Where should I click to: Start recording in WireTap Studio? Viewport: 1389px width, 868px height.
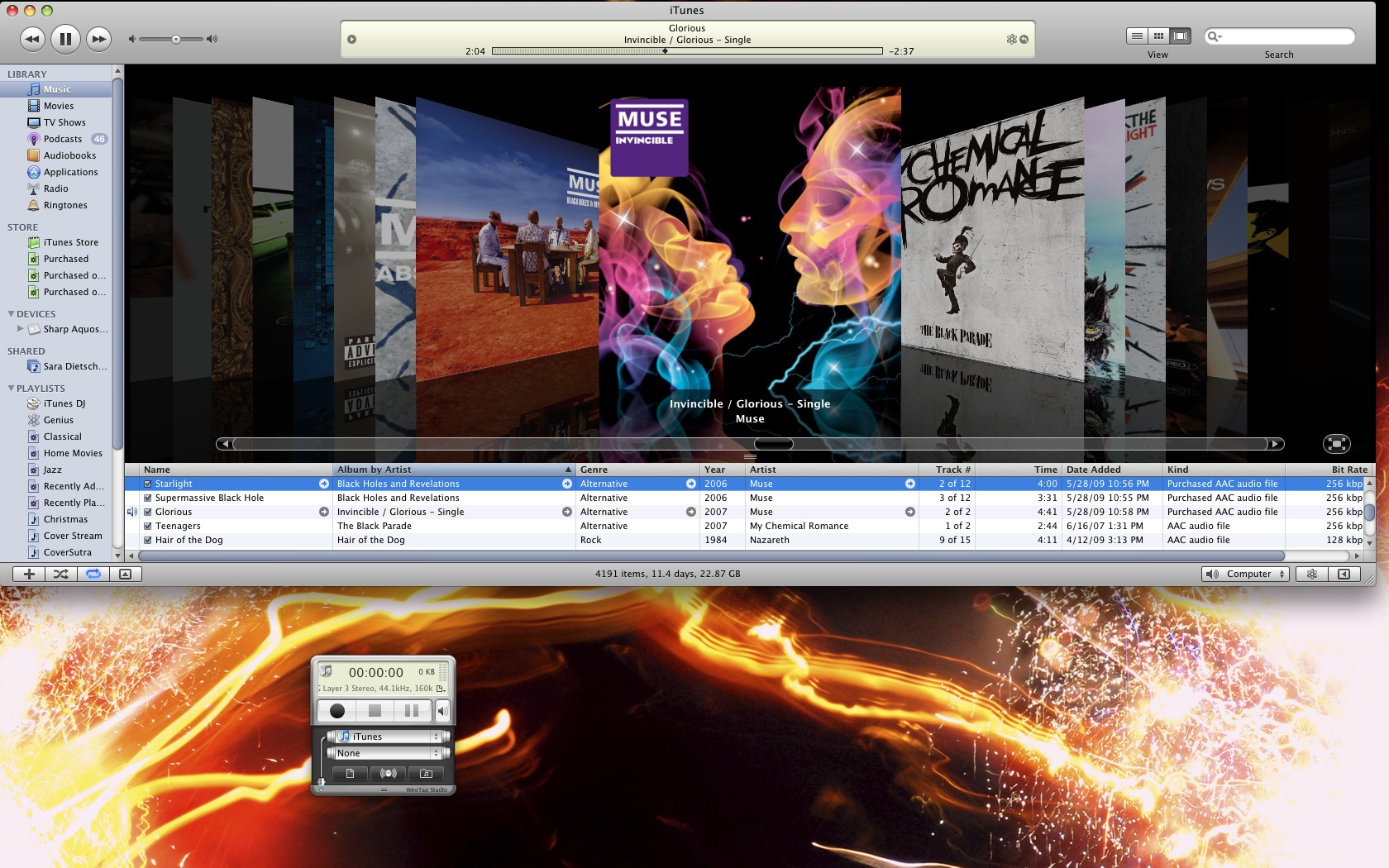(x=337, y=710)
